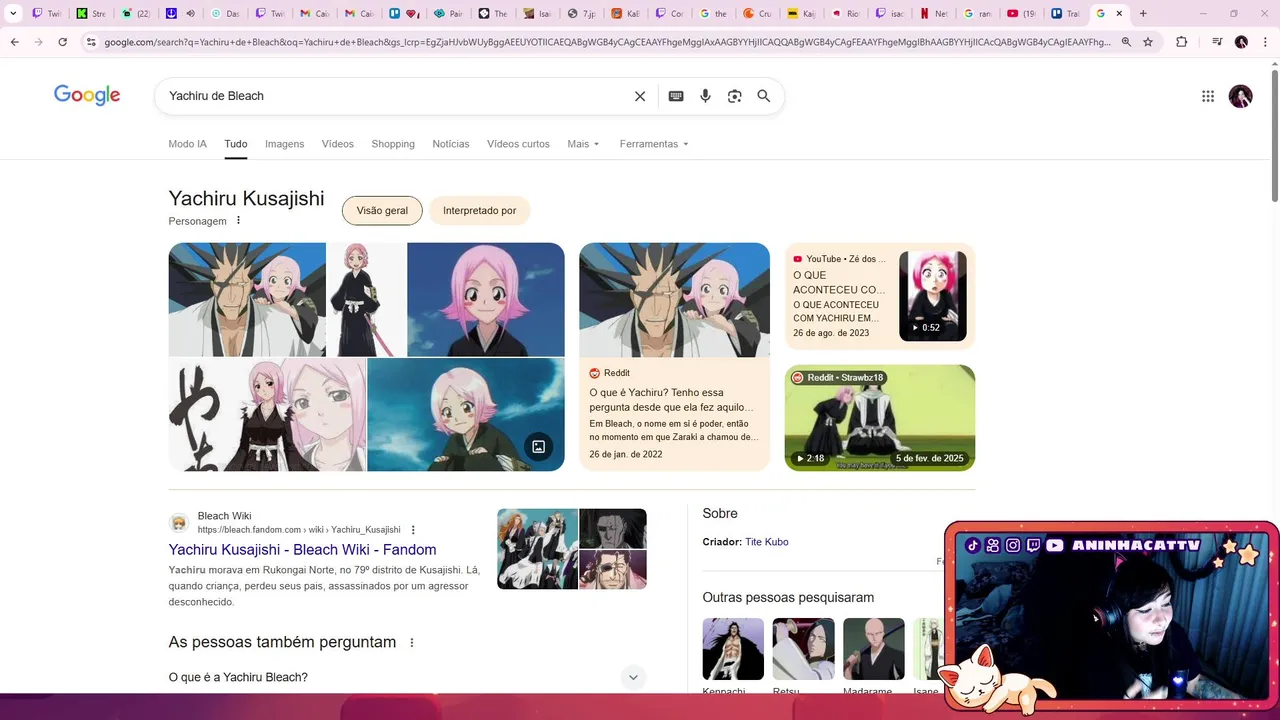Select the 'Interpretado por' chip

[x=480, y=211]
